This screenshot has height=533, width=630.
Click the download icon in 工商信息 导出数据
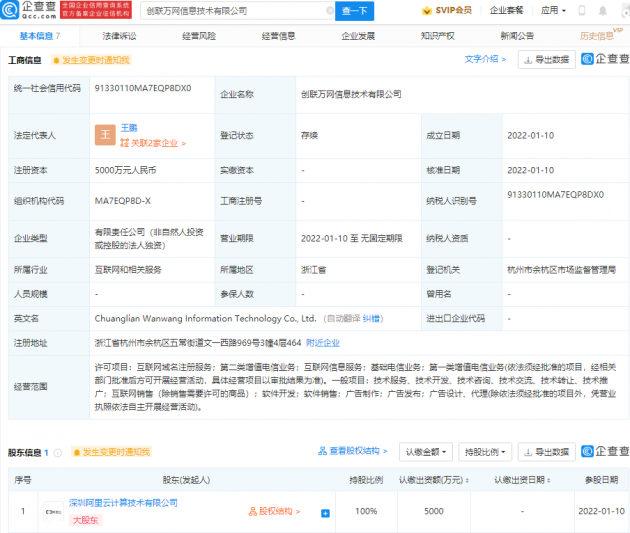(x=528, y=60)
